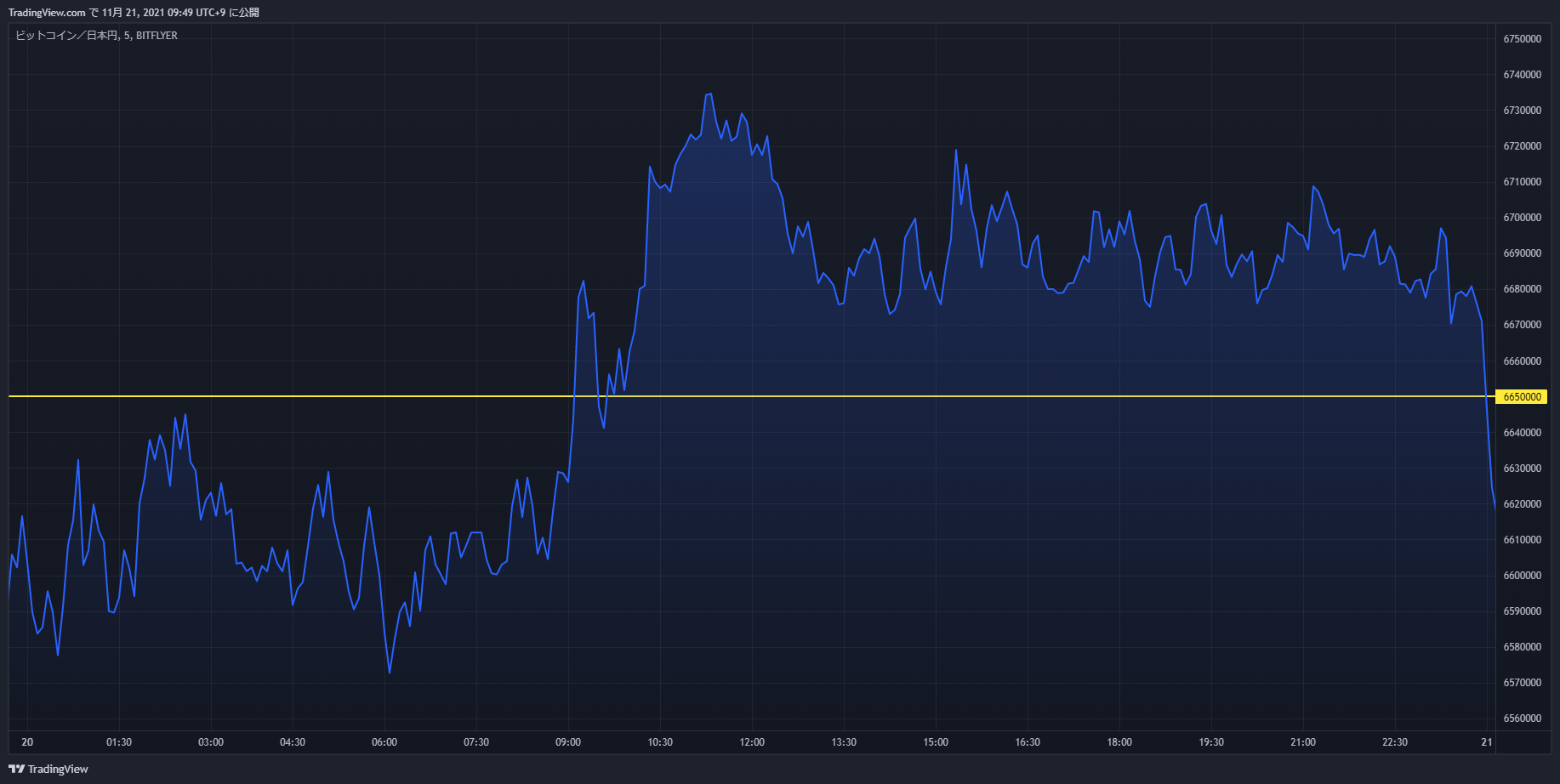The width and height of the screenshot is (1560, 784).
Task: Click the 6740000 price axis label
Action: pyautogui.click(x=1523, y=75)
